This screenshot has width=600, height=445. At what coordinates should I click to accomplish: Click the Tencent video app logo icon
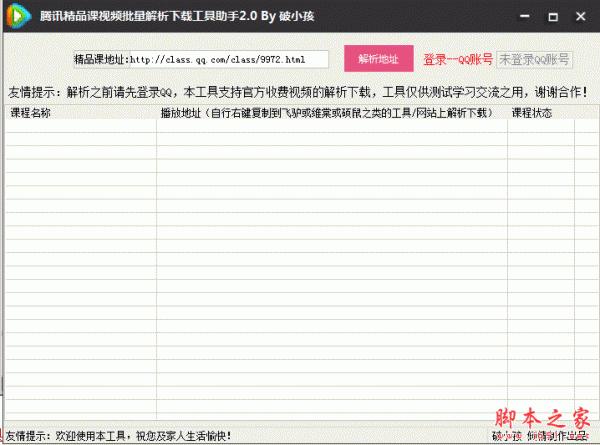point(18,16)
